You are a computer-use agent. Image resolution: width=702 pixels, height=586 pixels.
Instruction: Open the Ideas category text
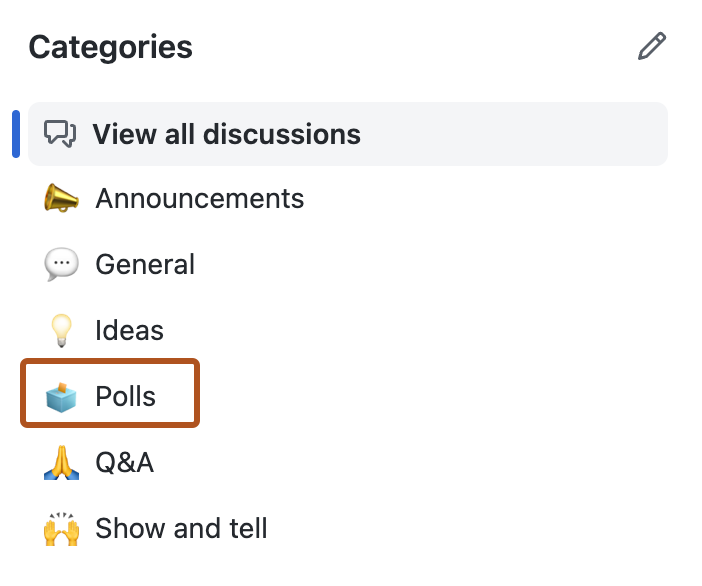click(129, 330)
